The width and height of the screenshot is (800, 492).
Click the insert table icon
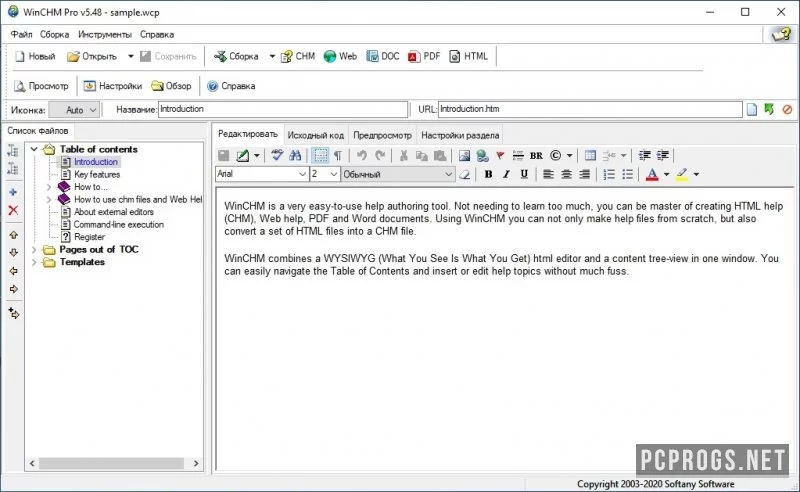pyautogui.click(x=590, y=155)
